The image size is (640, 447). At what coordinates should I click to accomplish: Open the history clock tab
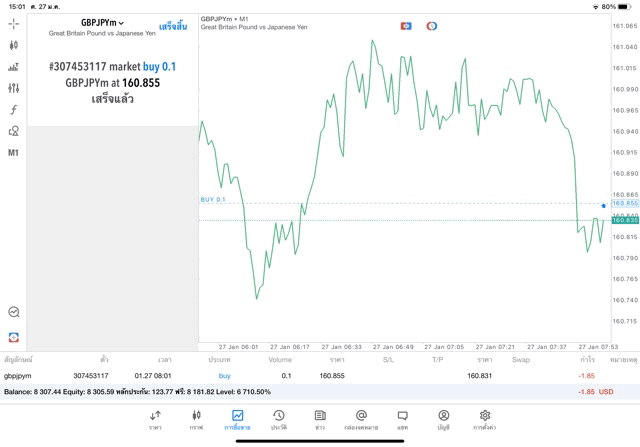click(x=279, y=420)
